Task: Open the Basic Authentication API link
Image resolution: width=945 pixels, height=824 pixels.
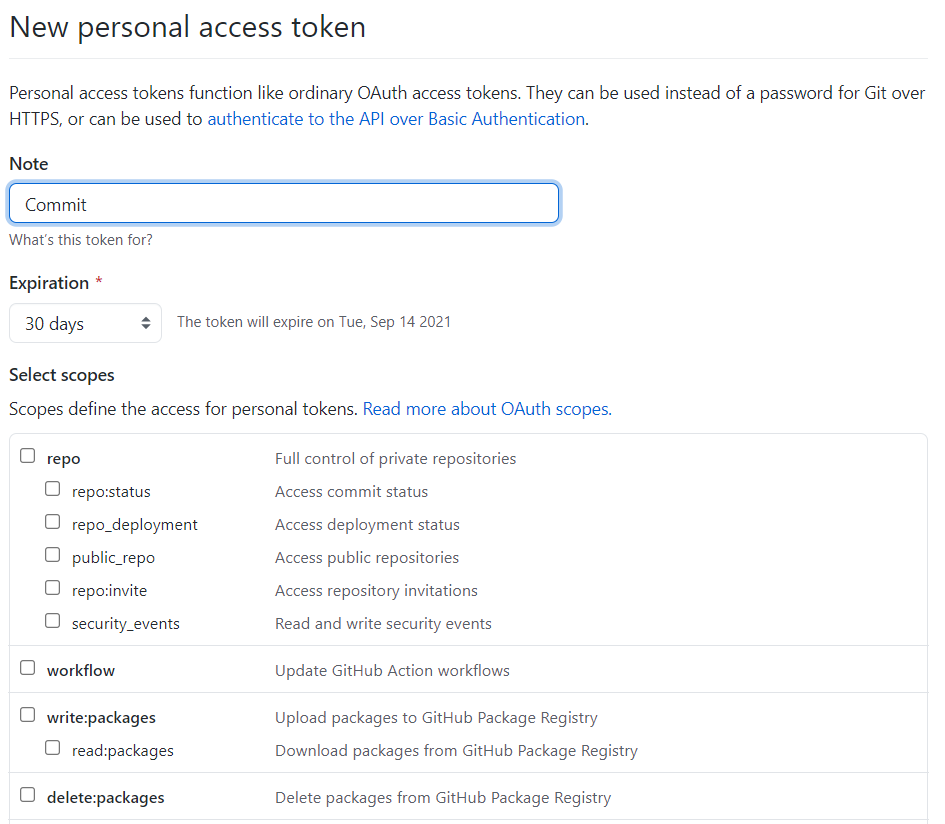Action: [x=396, y=119]
